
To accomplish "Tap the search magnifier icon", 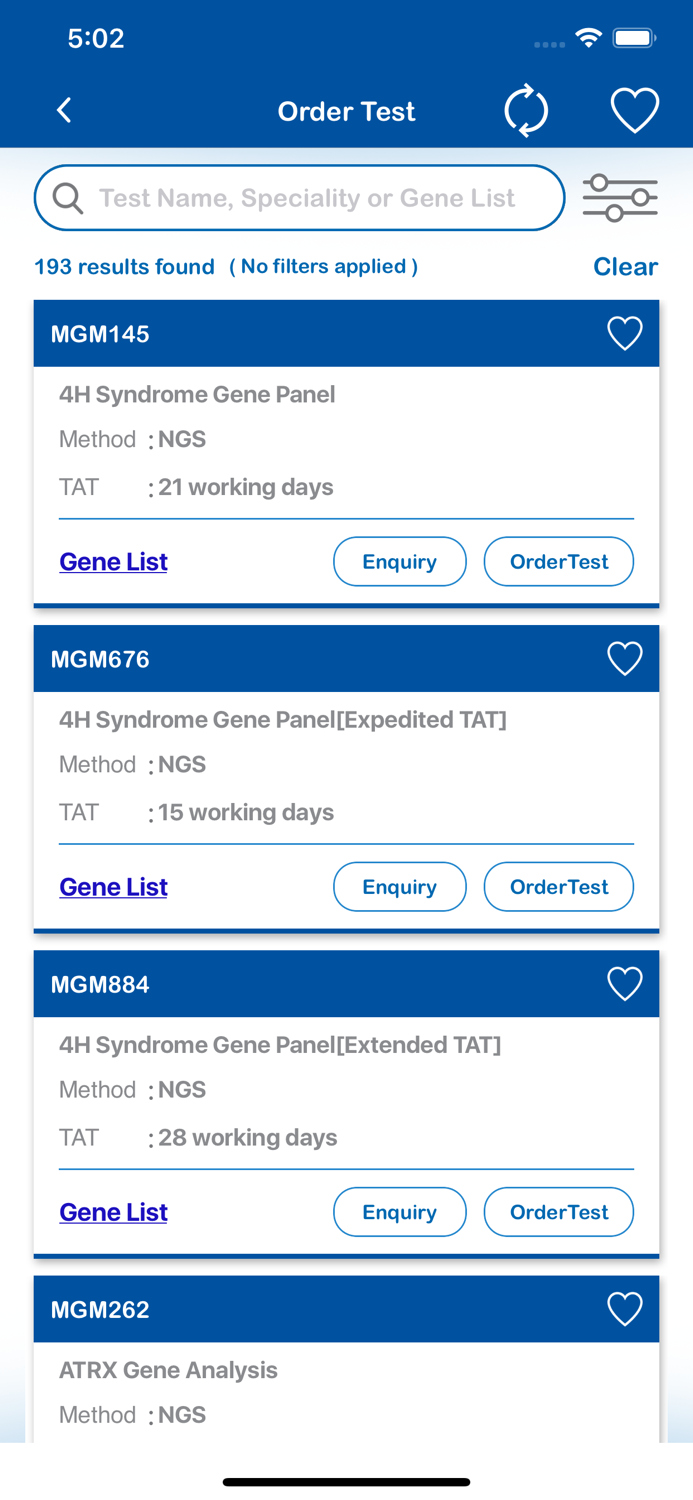I will click(x=68, y=197).
